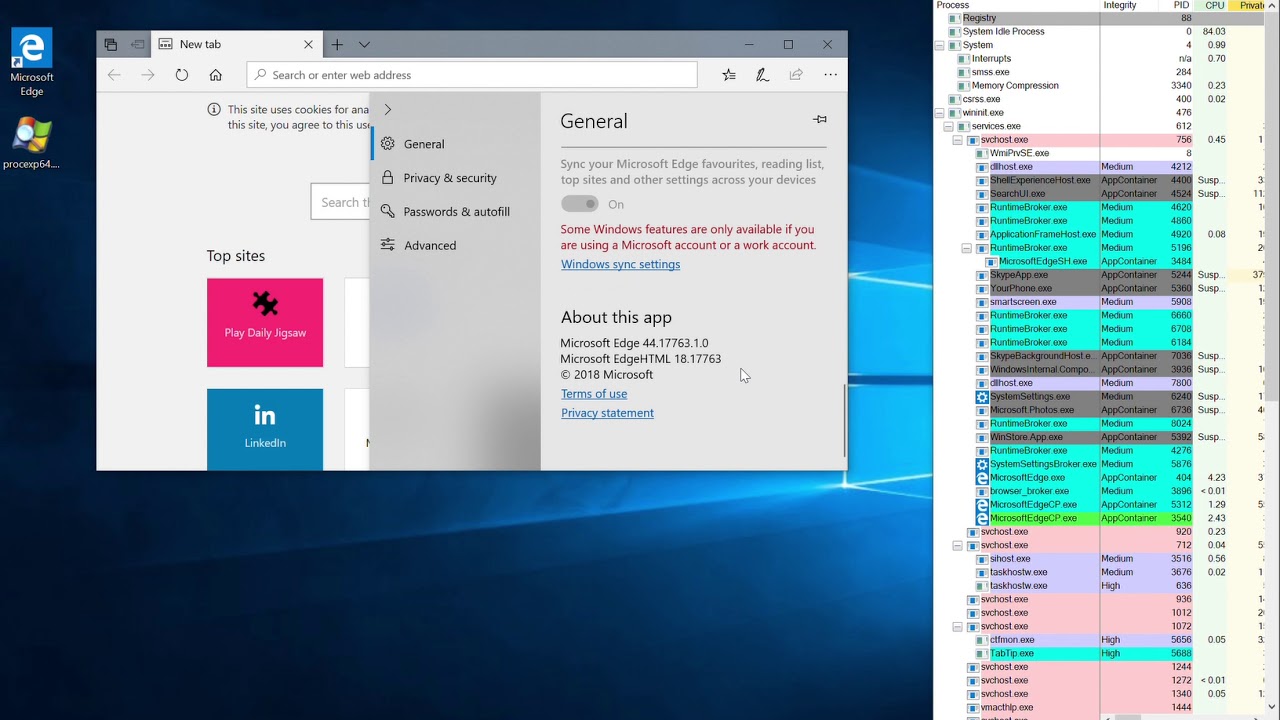Screen dimensions: 1280x720
Task: Click the Edge forward arrow
Action: point(148,75)
